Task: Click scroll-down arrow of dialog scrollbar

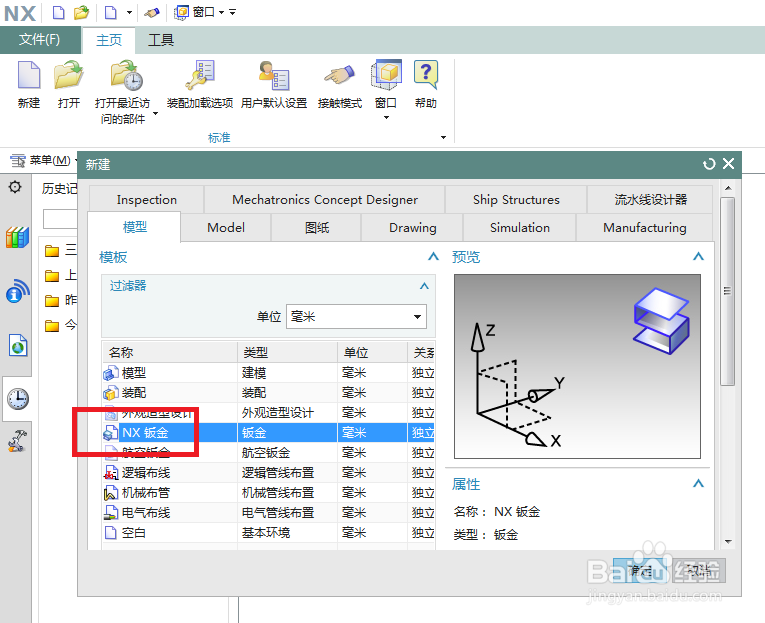Action: [x=728, y=542]
